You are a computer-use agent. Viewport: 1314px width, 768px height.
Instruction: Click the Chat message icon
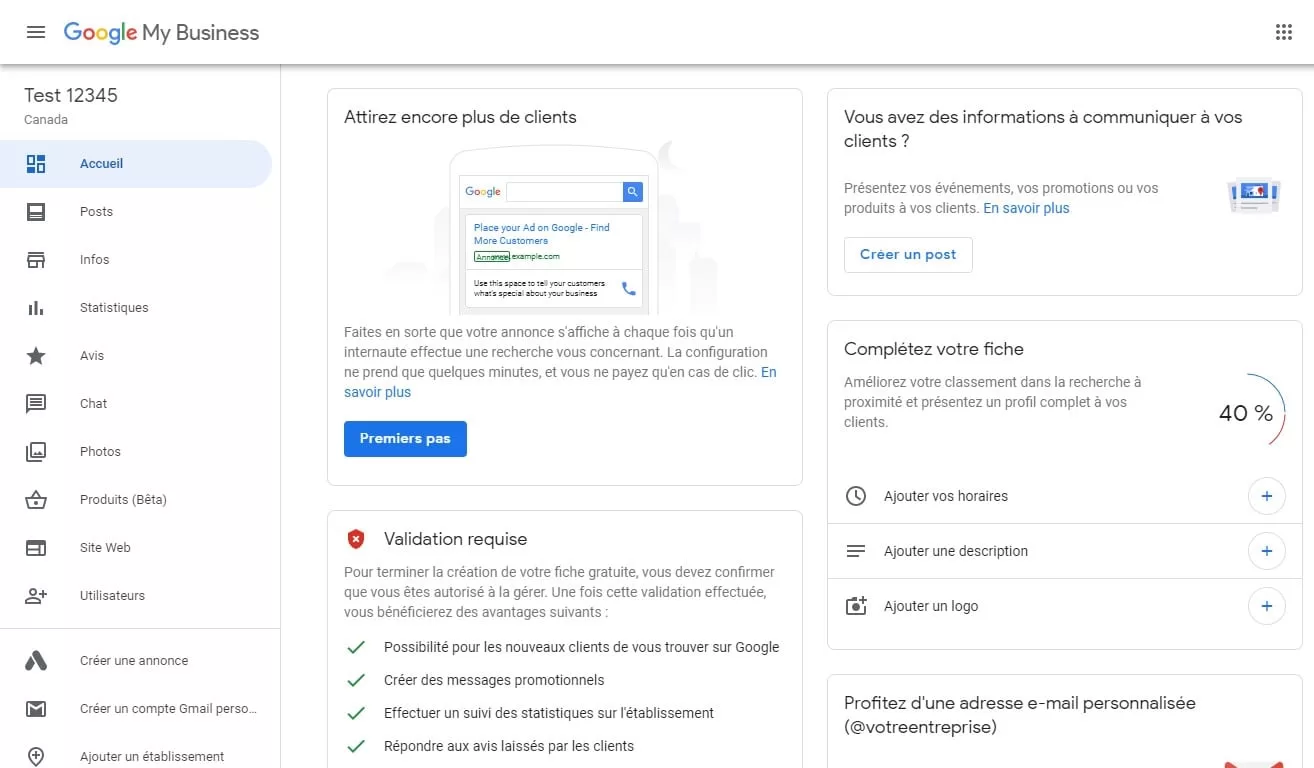[36, 404]
